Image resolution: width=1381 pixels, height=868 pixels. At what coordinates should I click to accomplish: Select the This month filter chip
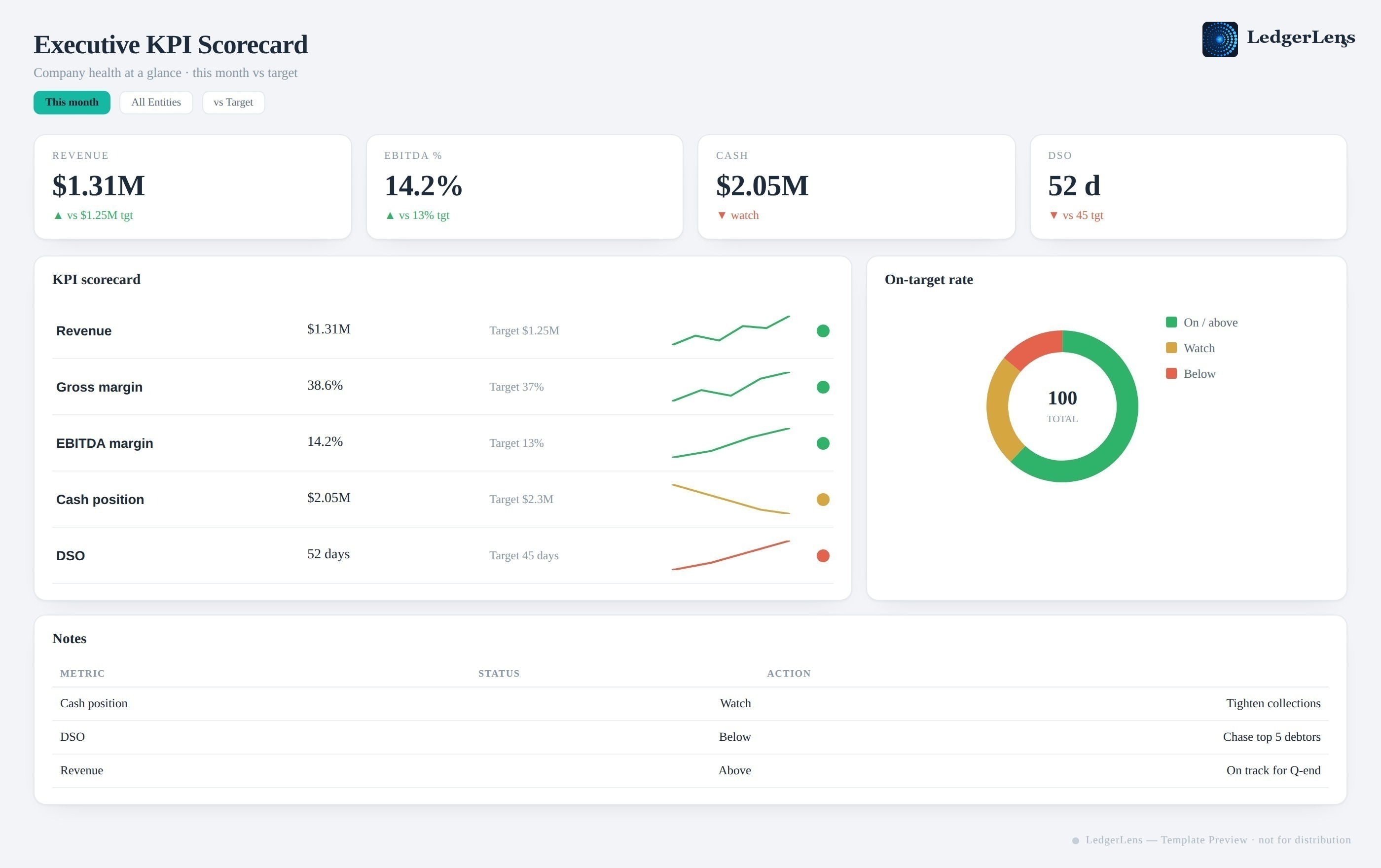(x=72, y=103)
